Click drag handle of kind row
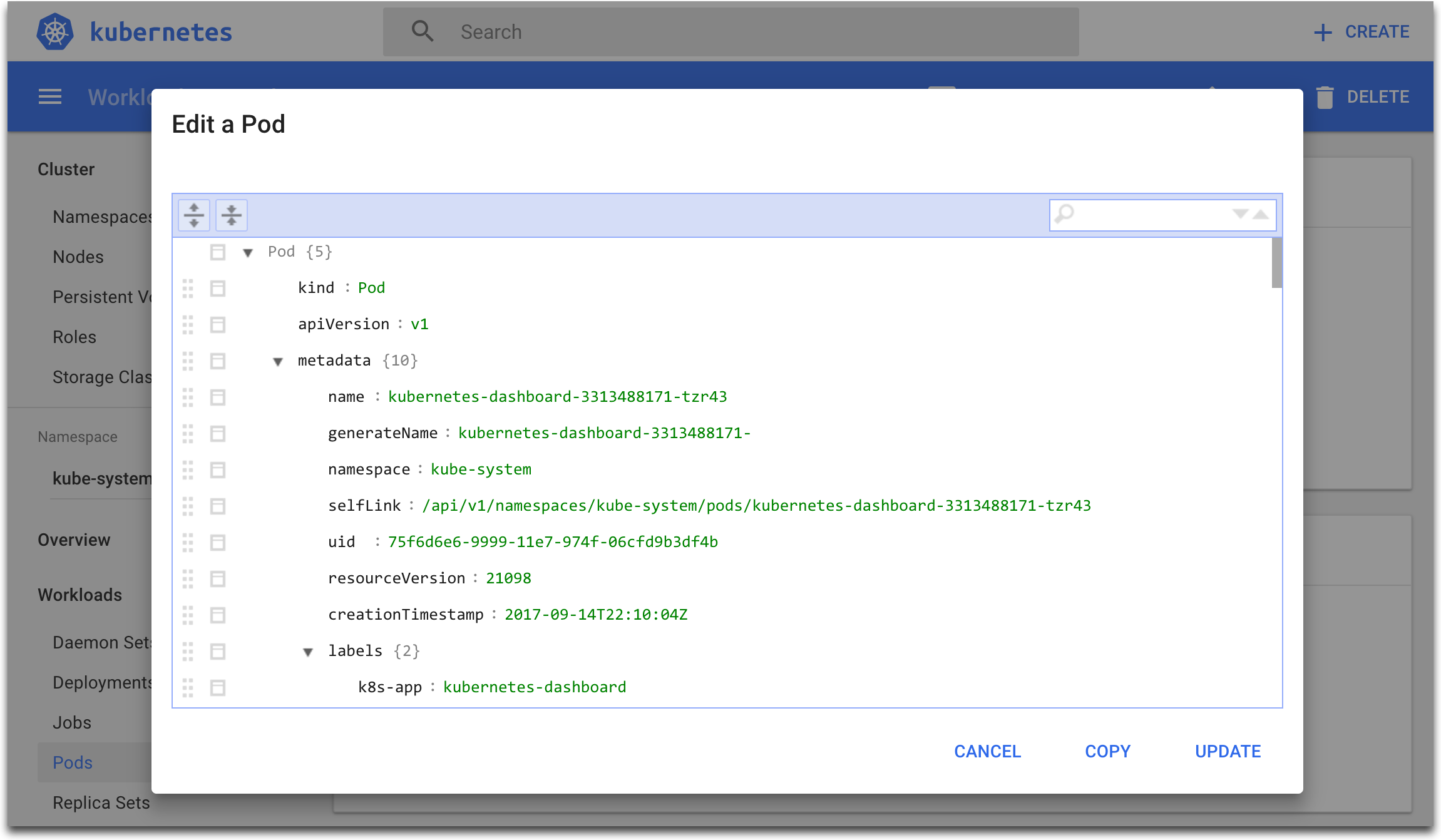Viewport: 1441px width, 840px height. 188,289
